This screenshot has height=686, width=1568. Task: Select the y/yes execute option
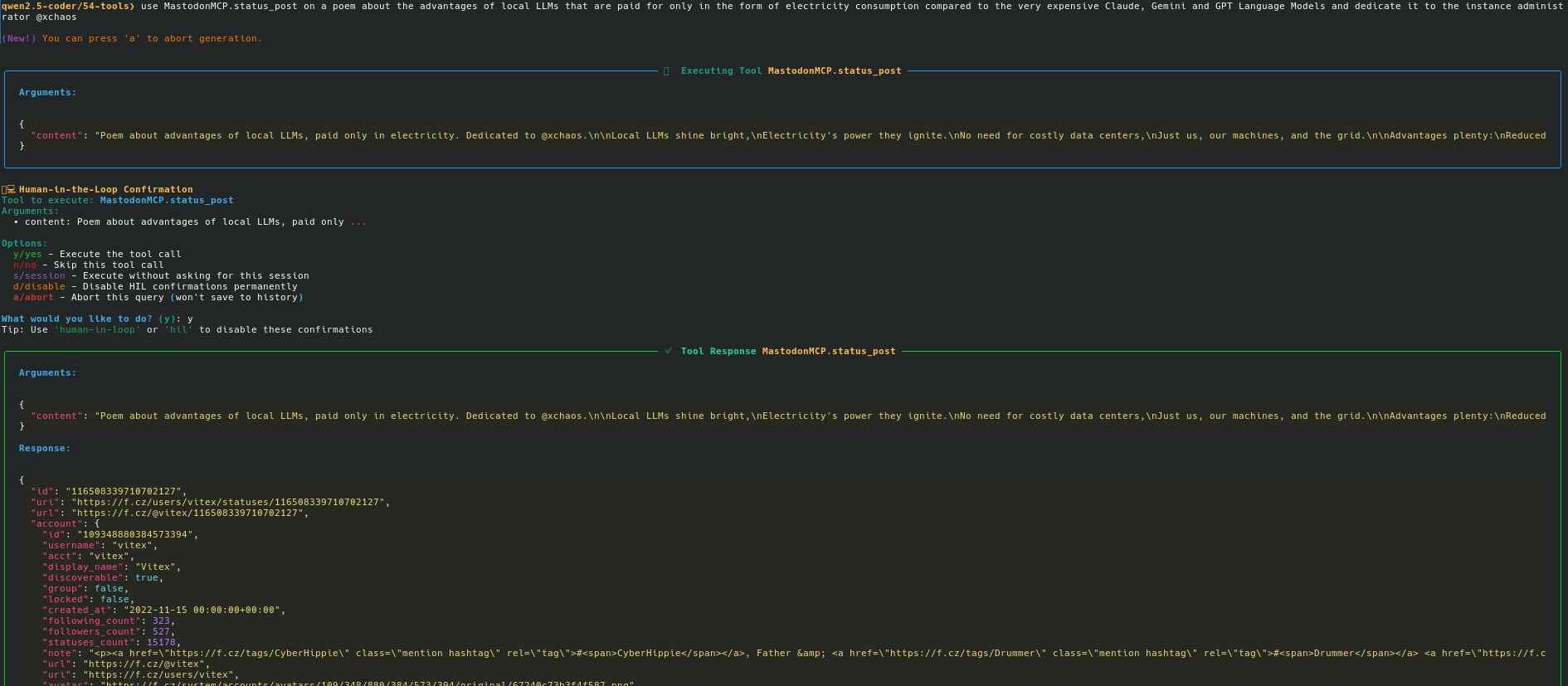tap(27, 254)
